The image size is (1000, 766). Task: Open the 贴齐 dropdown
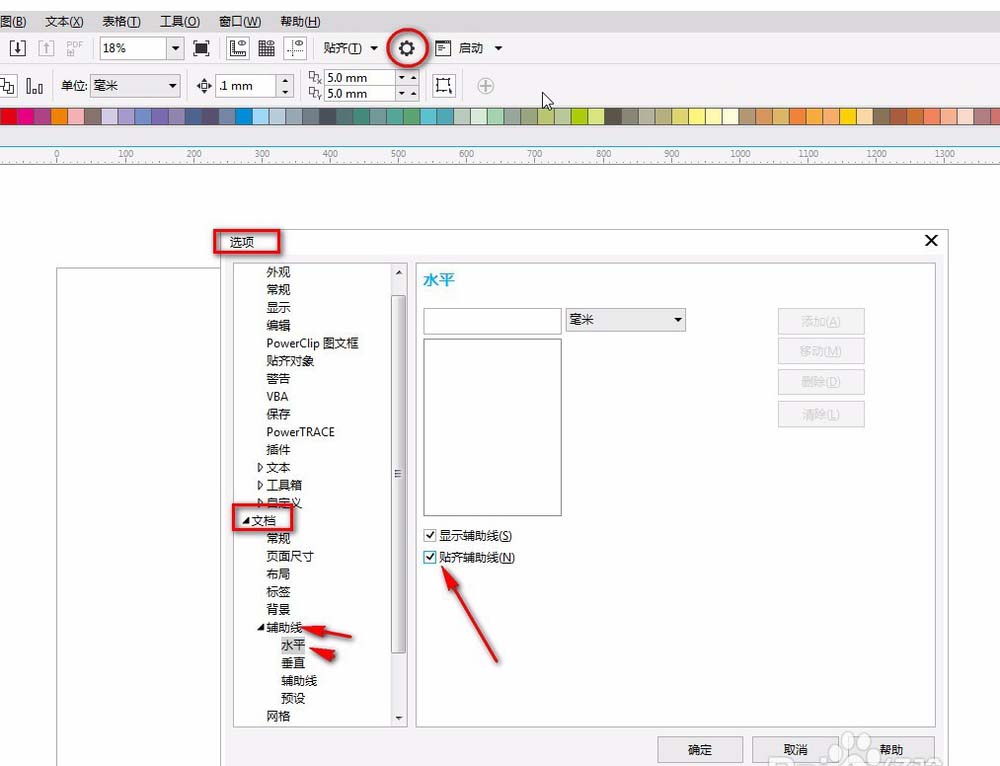coord(374,48)
